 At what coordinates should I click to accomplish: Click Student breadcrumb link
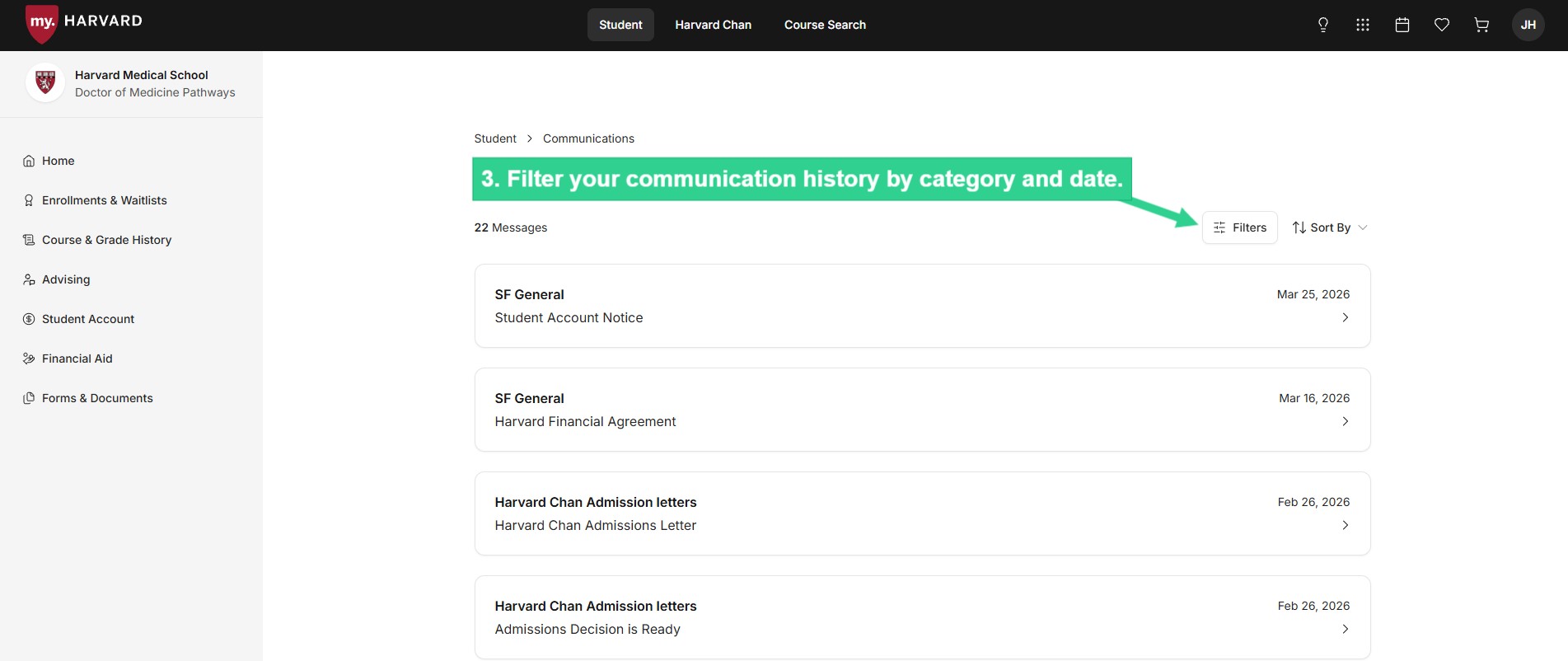(x=495, y=138)
